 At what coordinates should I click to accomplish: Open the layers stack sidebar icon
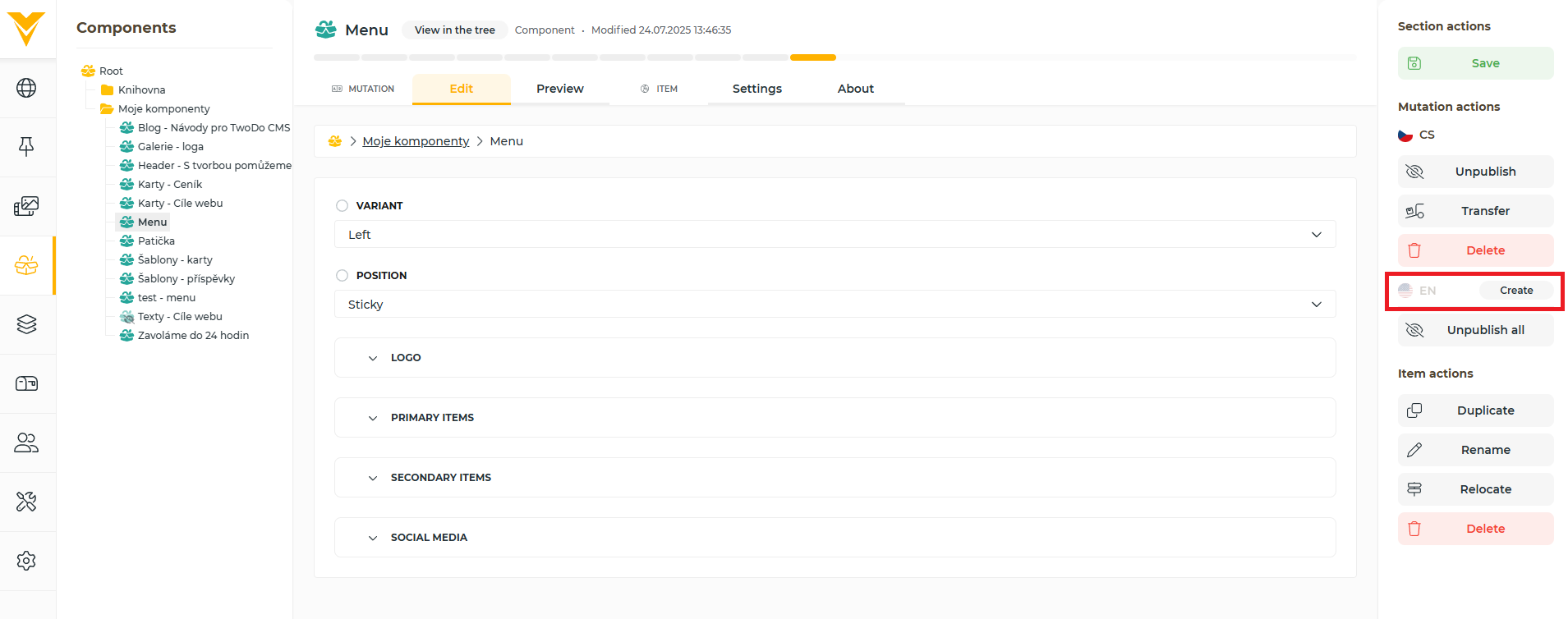[x=26, y=324]
